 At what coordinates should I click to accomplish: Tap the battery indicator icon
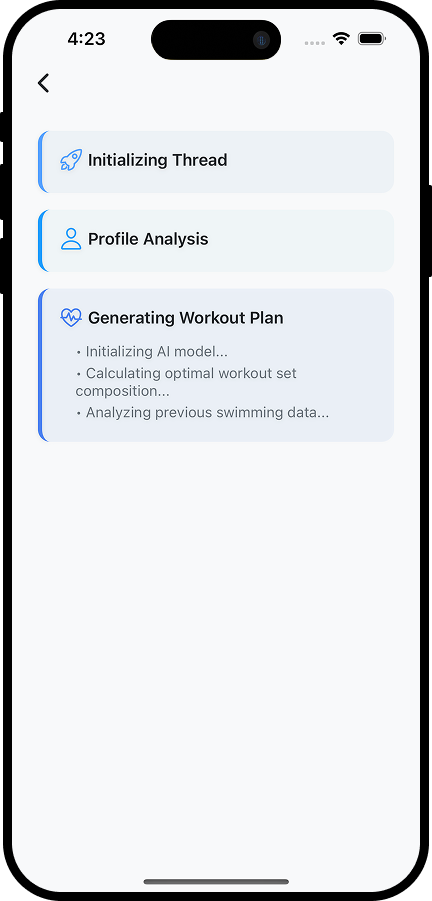(372, 39)
